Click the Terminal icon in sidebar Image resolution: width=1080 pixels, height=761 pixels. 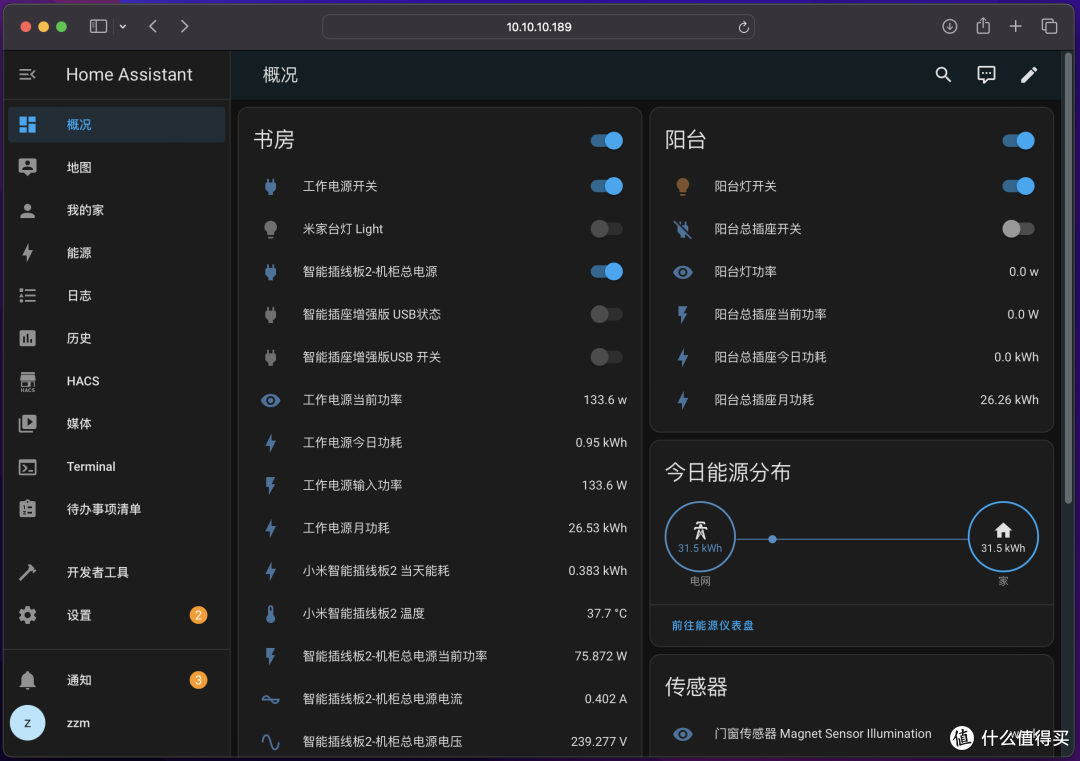[28, 467]
